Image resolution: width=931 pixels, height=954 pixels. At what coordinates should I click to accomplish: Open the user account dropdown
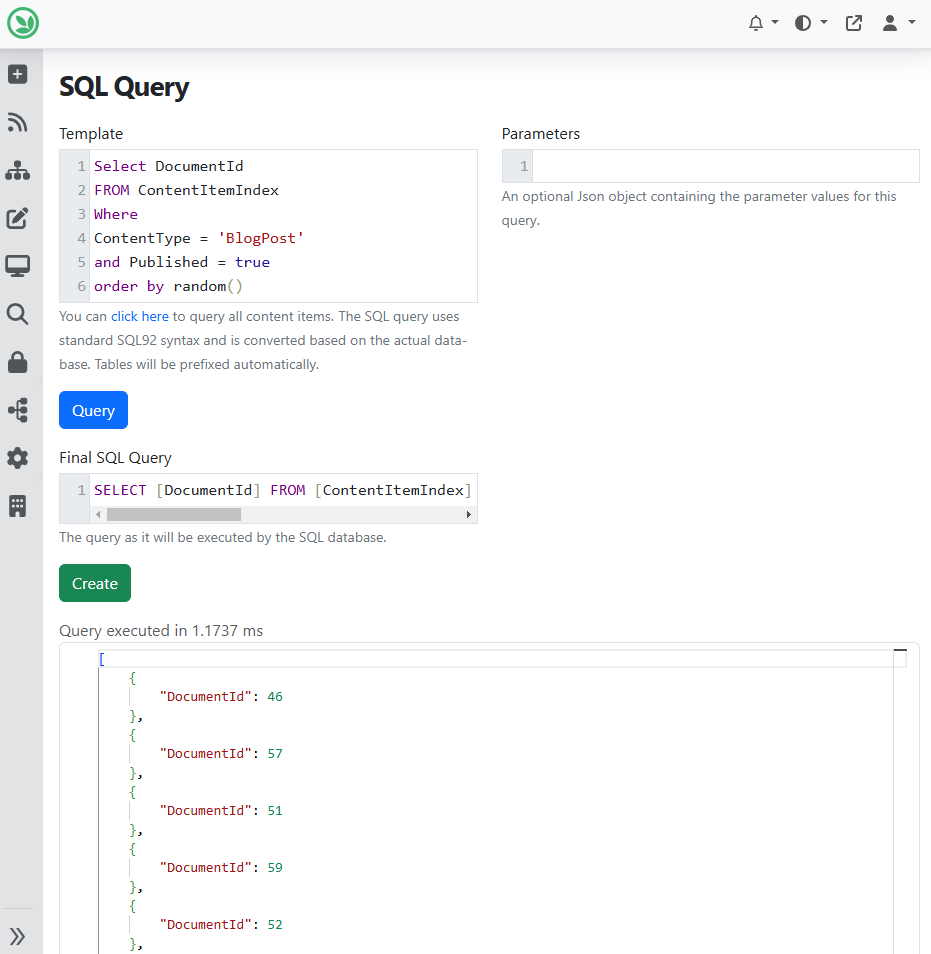pos(899,23)
